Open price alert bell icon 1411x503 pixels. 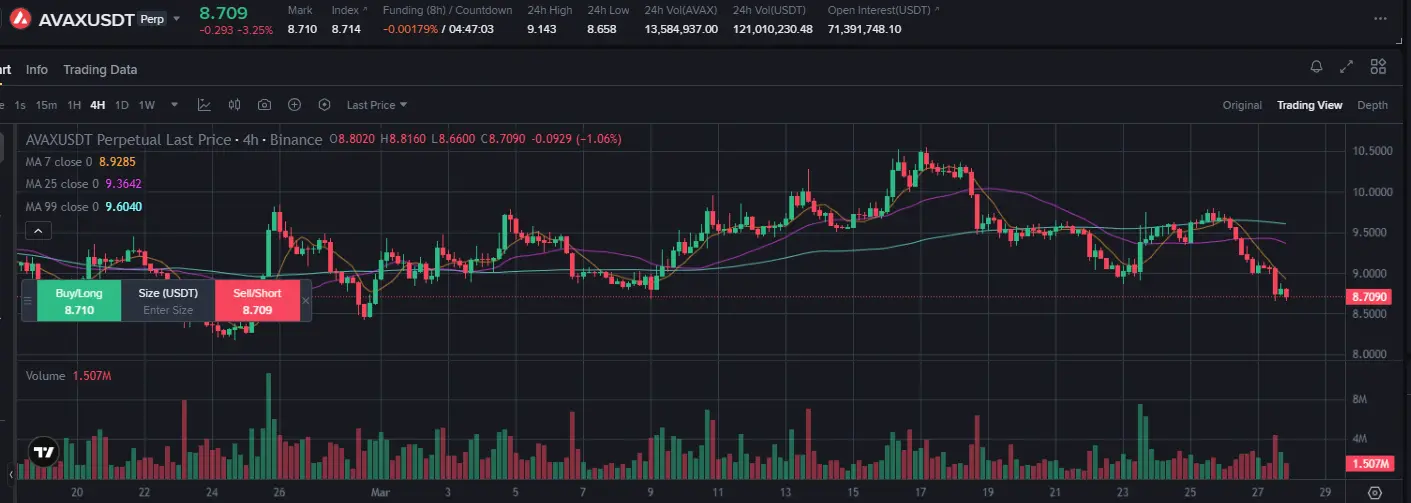click(1317, 67)
